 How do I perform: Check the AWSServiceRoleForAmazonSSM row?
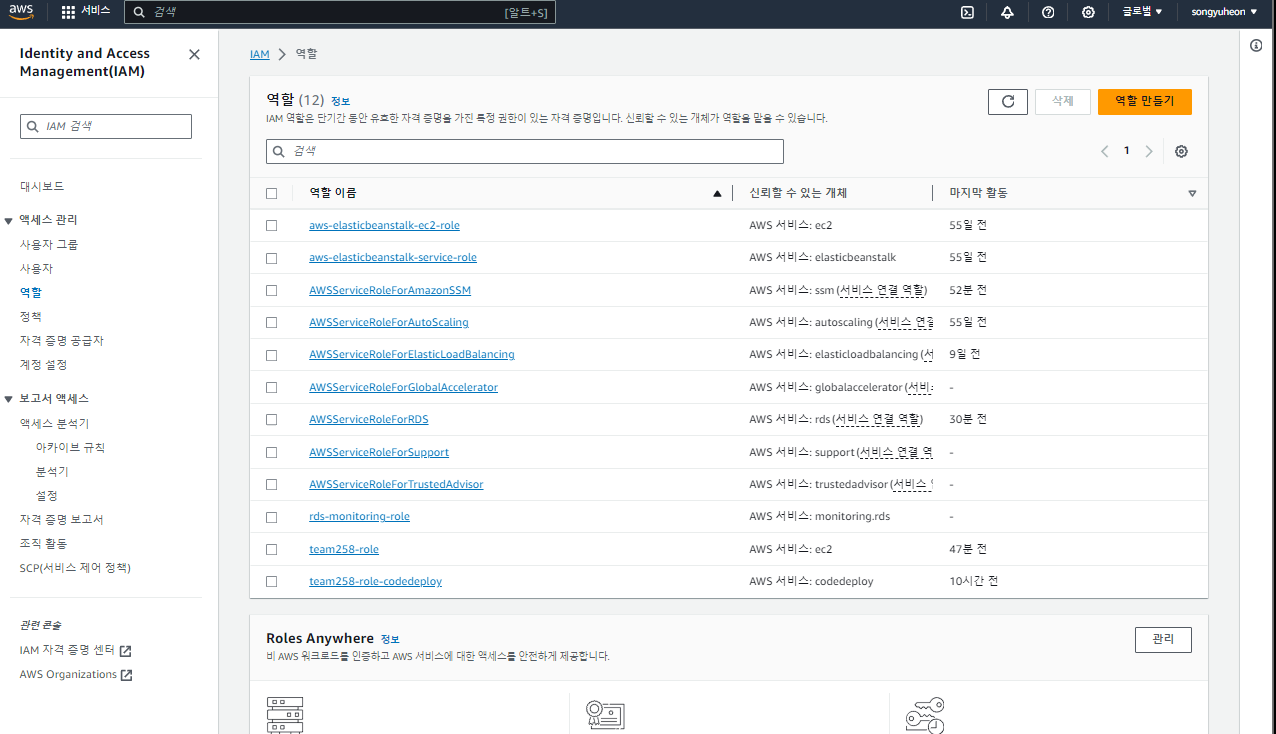pyautogui.click(x=271, y=290)
